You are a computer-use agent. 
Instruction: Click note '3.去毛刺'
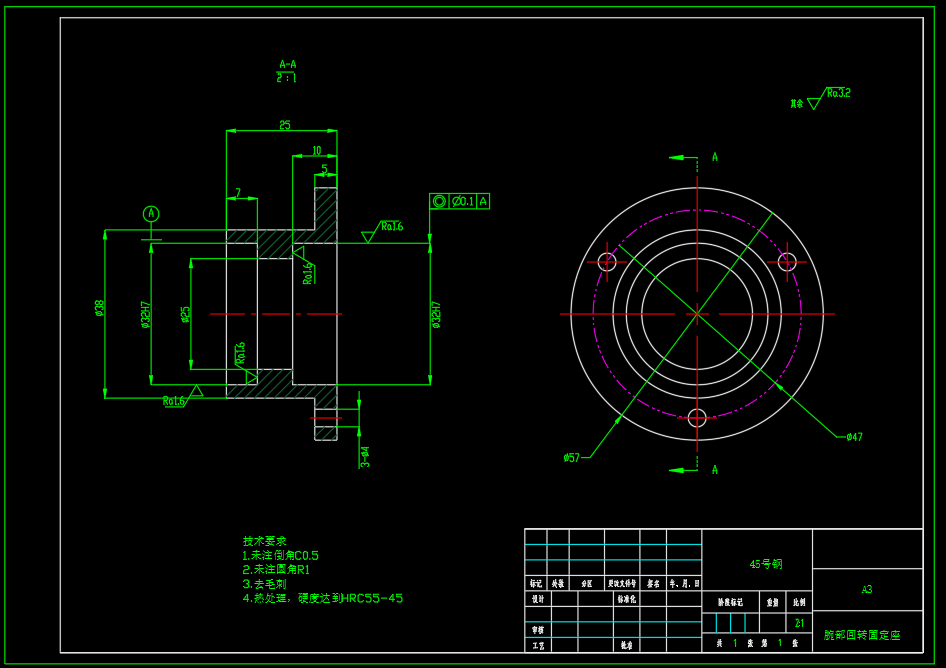point(264,584)
